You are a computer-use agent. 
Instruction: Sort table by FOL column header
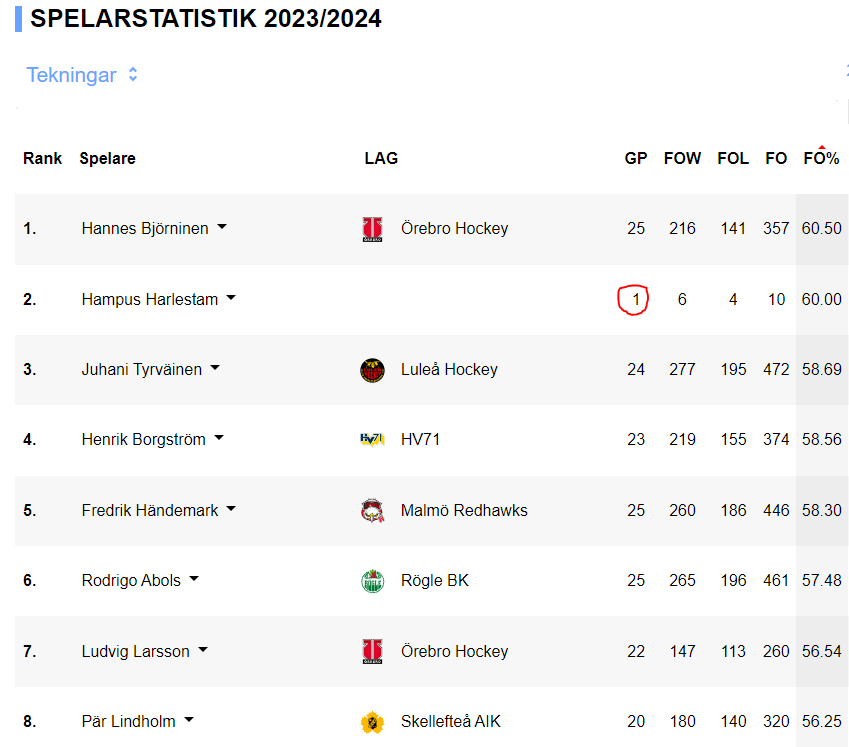(x=733, y=158)
